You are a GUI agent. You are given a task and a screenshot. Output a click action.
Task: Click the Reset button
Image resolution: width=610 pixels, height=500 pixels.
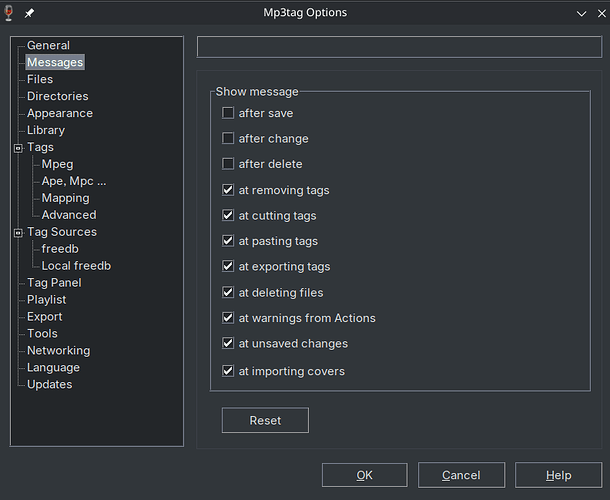(x=265, y=420)
